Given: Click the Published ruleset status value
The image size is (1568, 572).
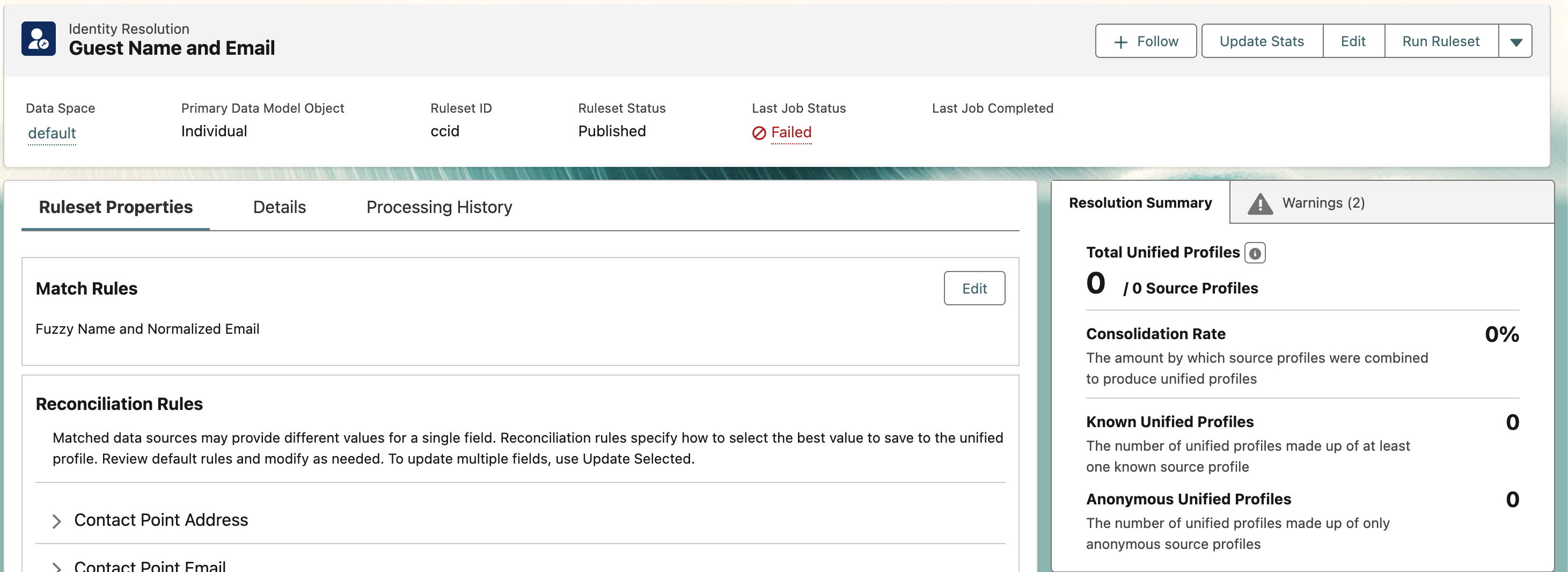Looking at the screenshot, I should [x=611, y=131].
